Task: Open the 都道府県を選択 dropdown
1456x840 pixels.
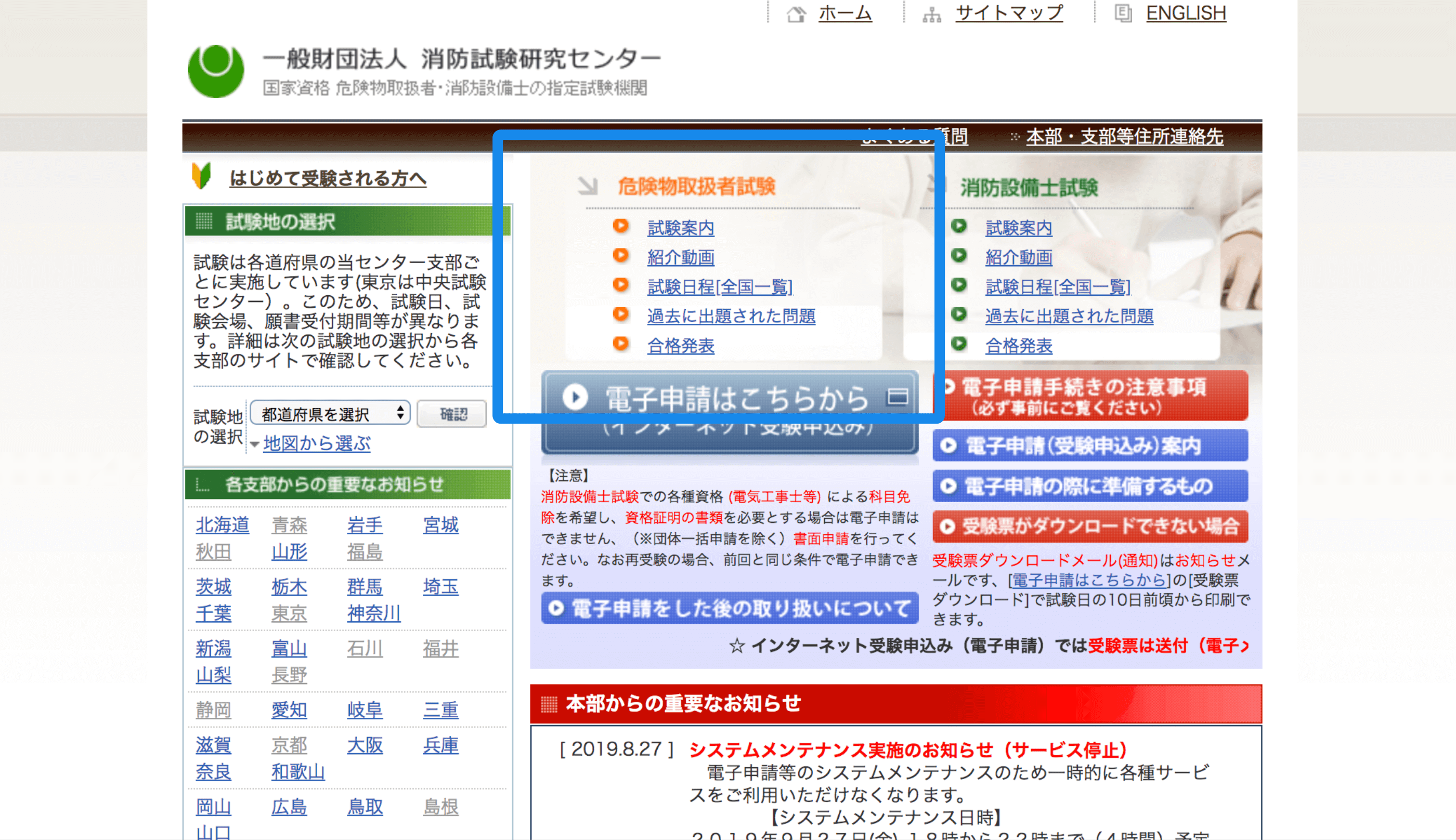Action: point(330,413)
